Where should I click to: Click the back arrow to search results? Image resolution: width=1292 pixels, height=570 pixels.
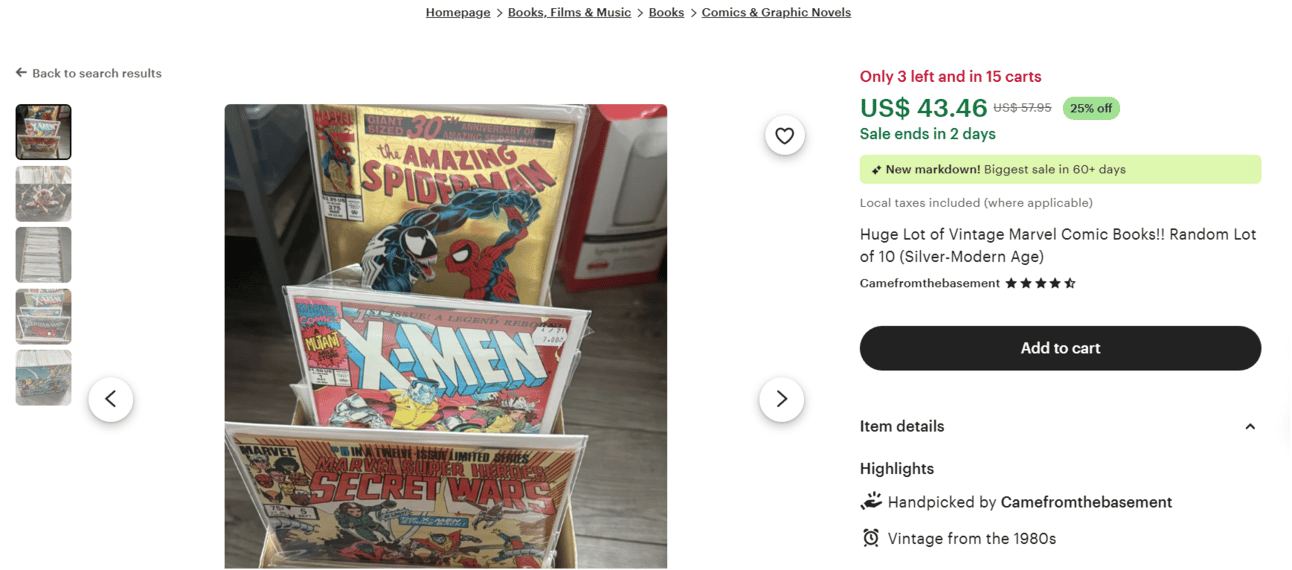[x=21, y=73]
